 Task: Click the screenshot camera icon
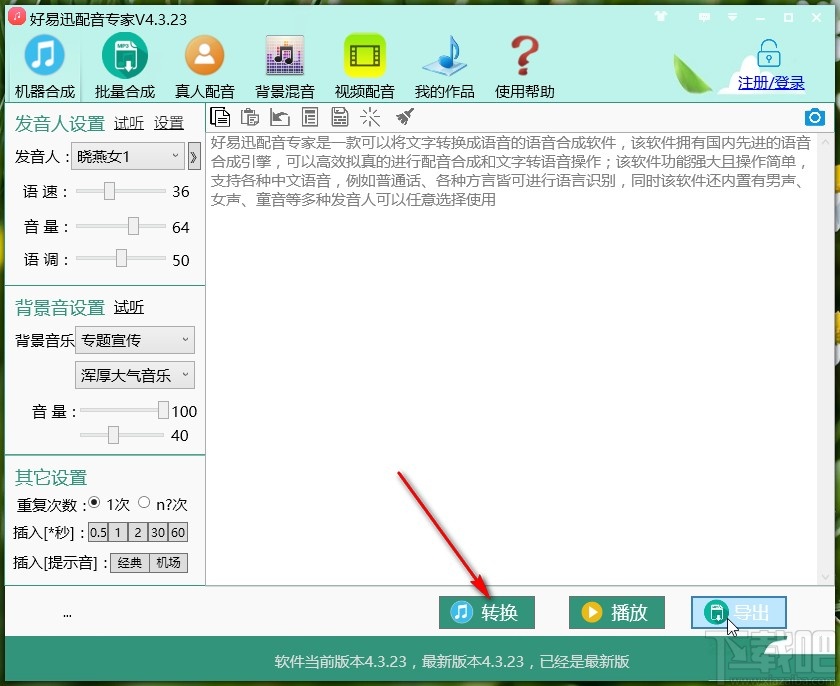tap(815, 117)
